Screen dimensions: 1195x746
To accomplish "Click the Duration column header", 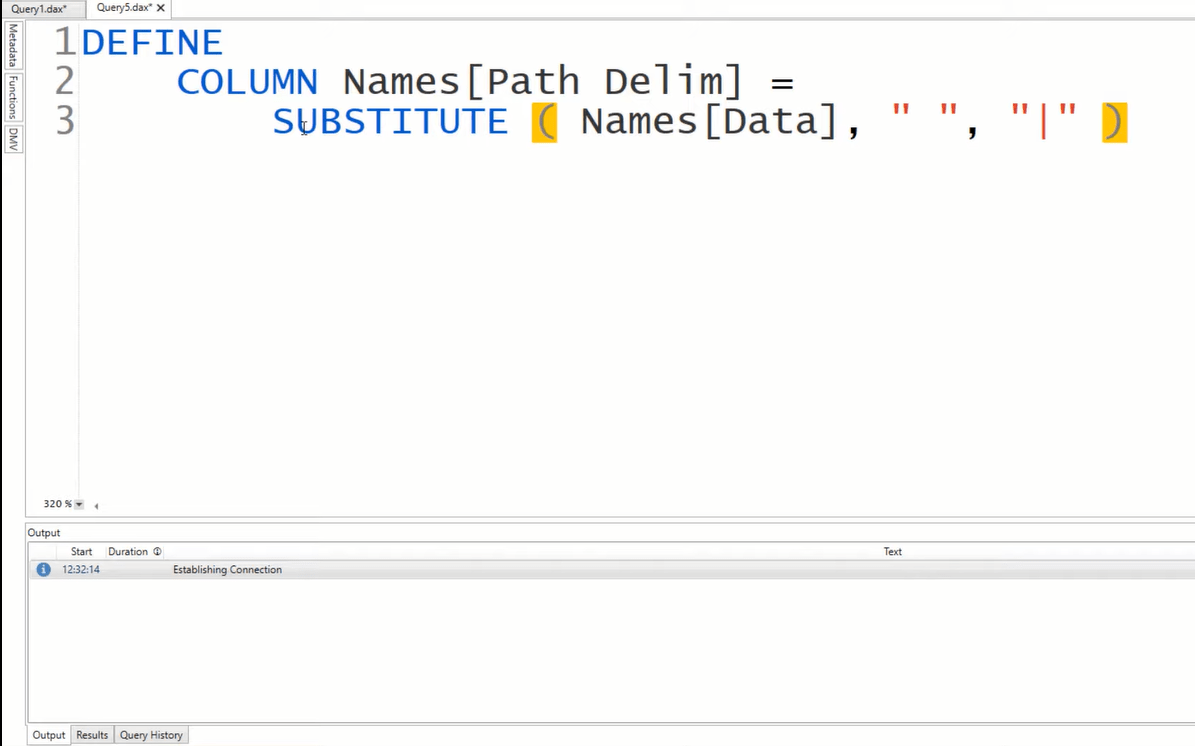I will coord(128,552).
